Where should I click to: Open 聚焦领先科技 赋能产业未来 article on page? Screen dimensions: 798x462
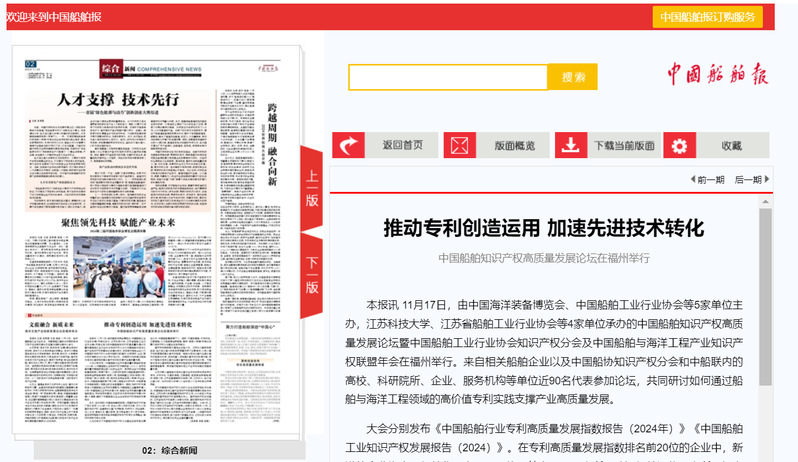click(117, 221)
